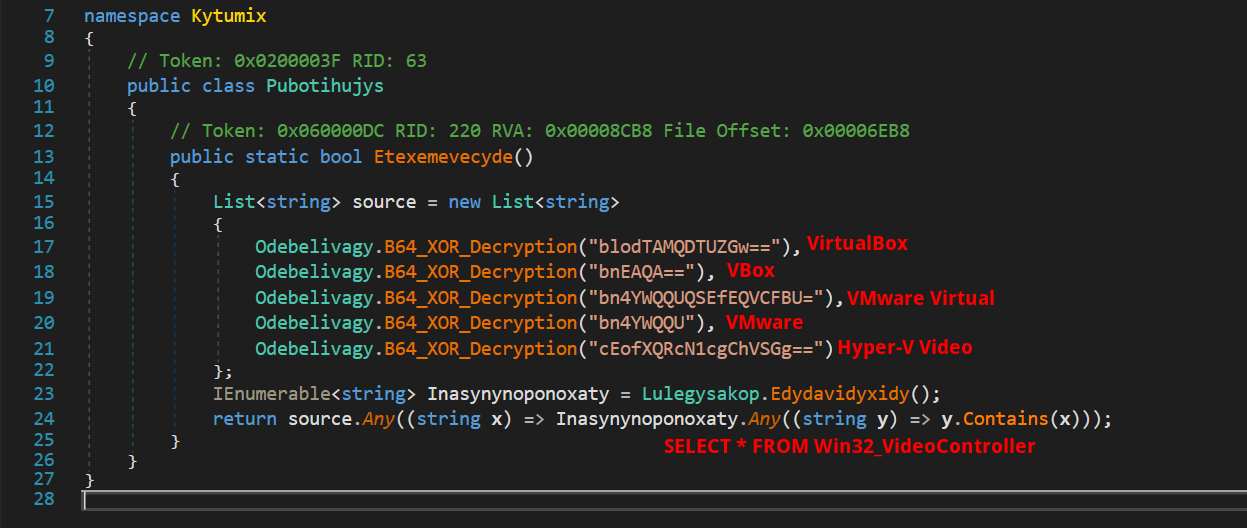Click the "bnEAQA==" string literal

click(x=649, y=272)
